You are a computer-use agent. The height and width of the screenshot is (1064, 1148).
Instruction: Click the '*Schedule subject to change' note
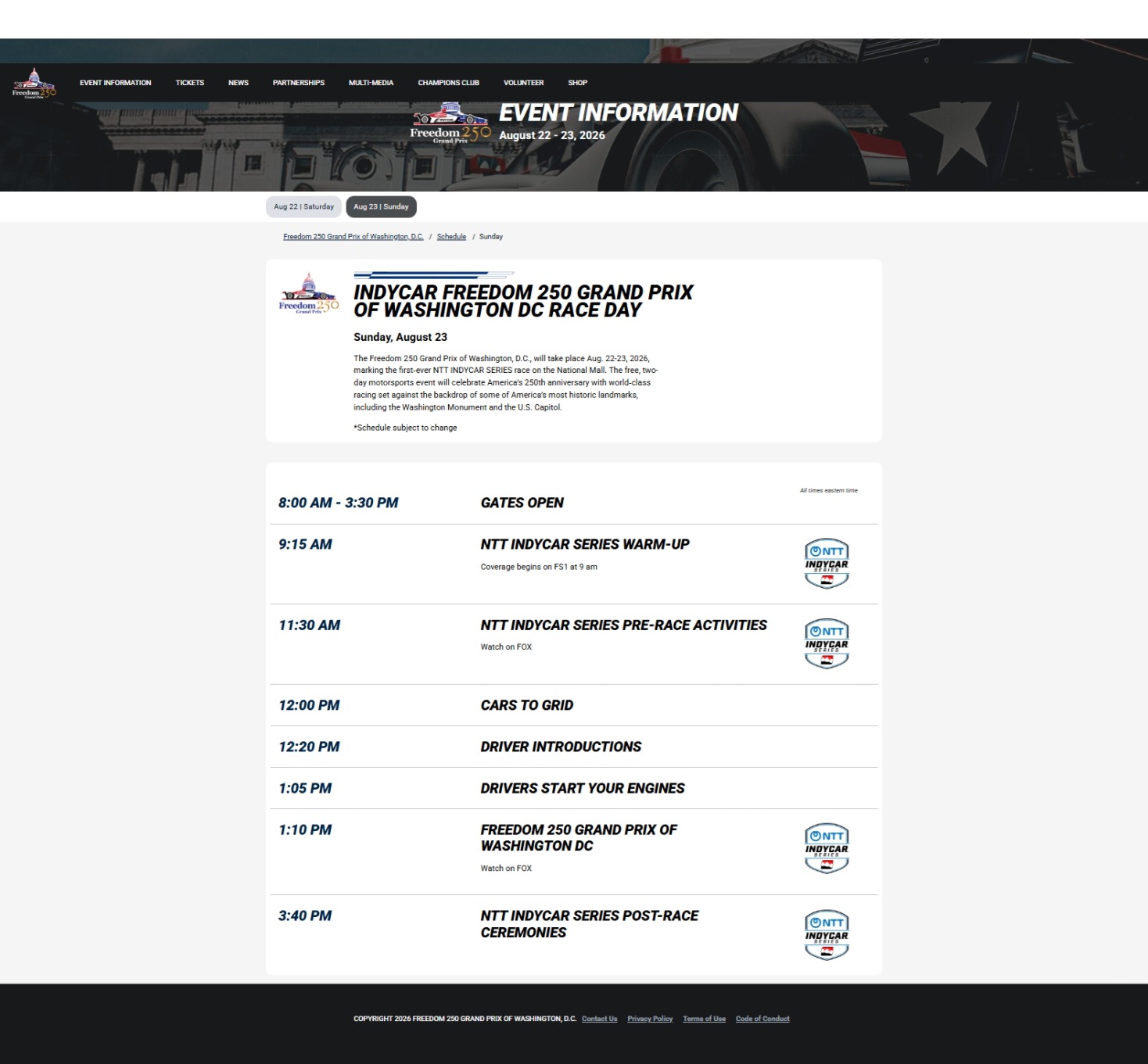405,428
